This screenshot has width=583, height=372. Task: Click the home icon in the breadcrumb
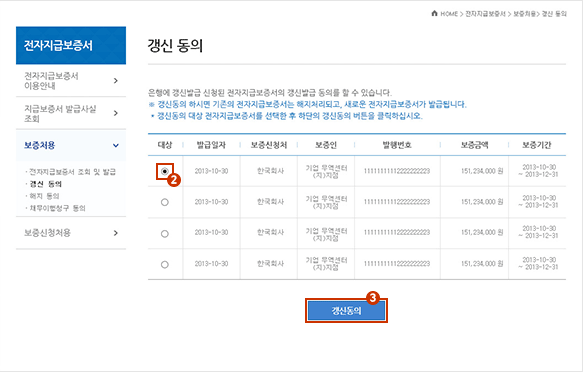pos(434,13)
